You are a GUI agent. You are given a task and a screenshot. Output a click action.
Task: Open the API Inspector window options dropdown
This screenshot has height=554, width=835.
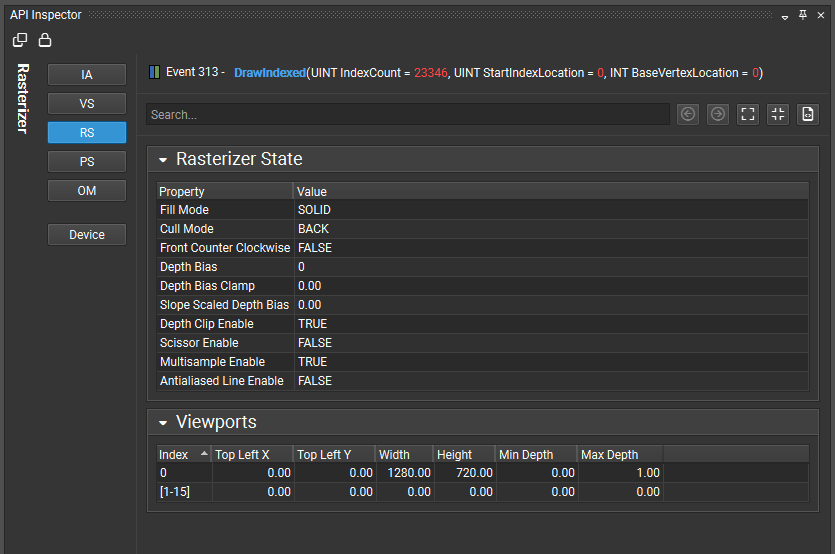pos(785,17)
